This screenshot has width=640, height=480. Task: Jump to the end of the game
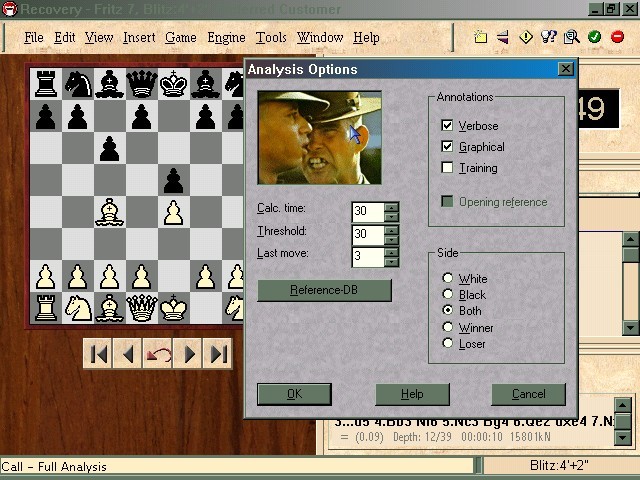pyautogui.click(x=218, y=354)
